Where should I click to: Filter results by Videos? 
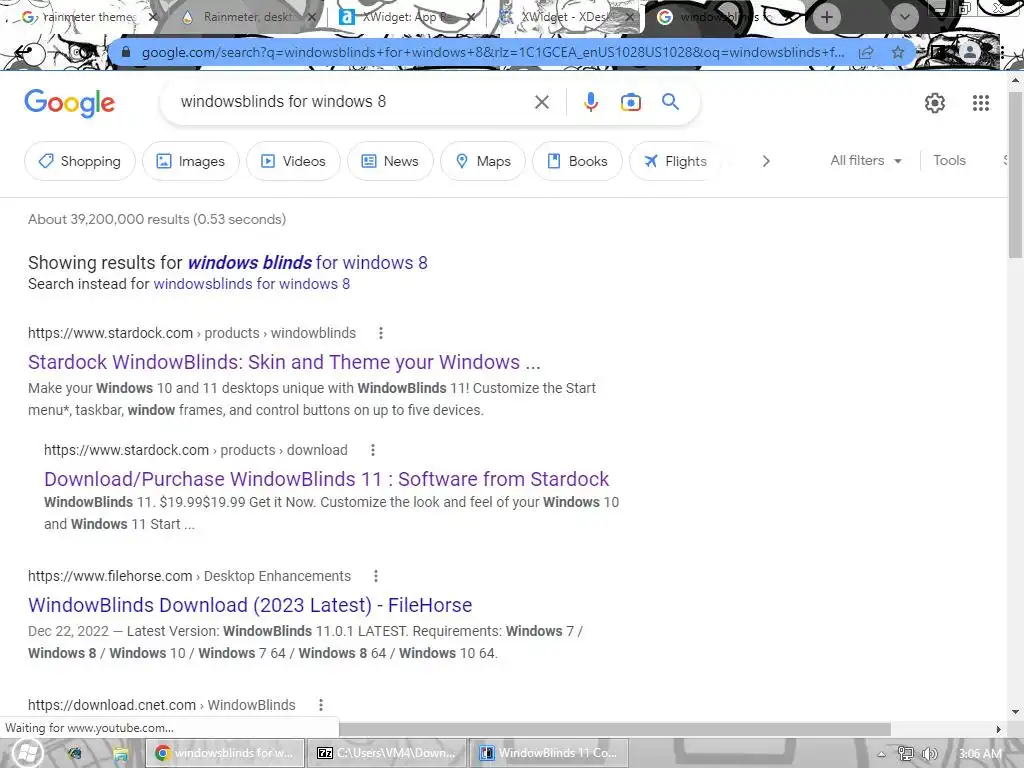pos(293,161)
